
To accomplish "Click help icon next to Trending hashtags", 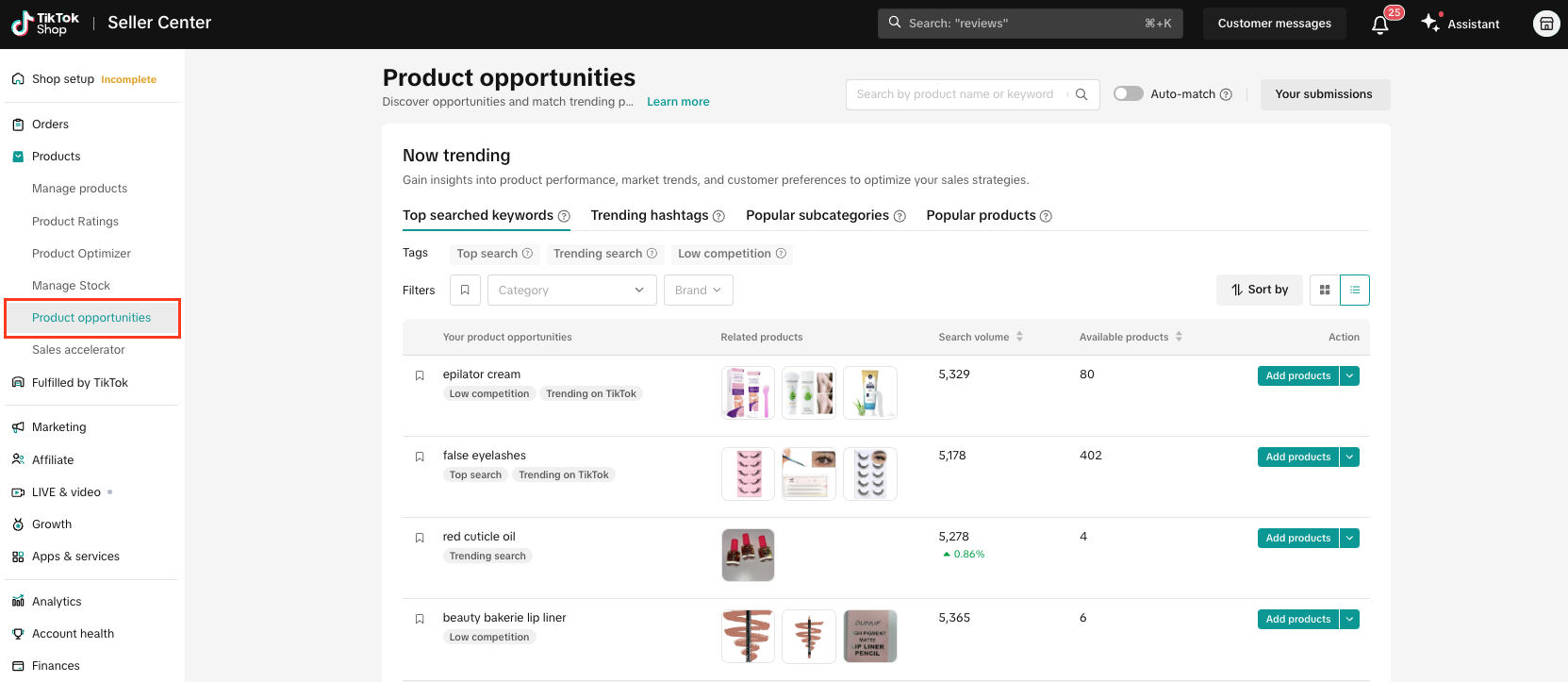I will (x=718, y=216).
